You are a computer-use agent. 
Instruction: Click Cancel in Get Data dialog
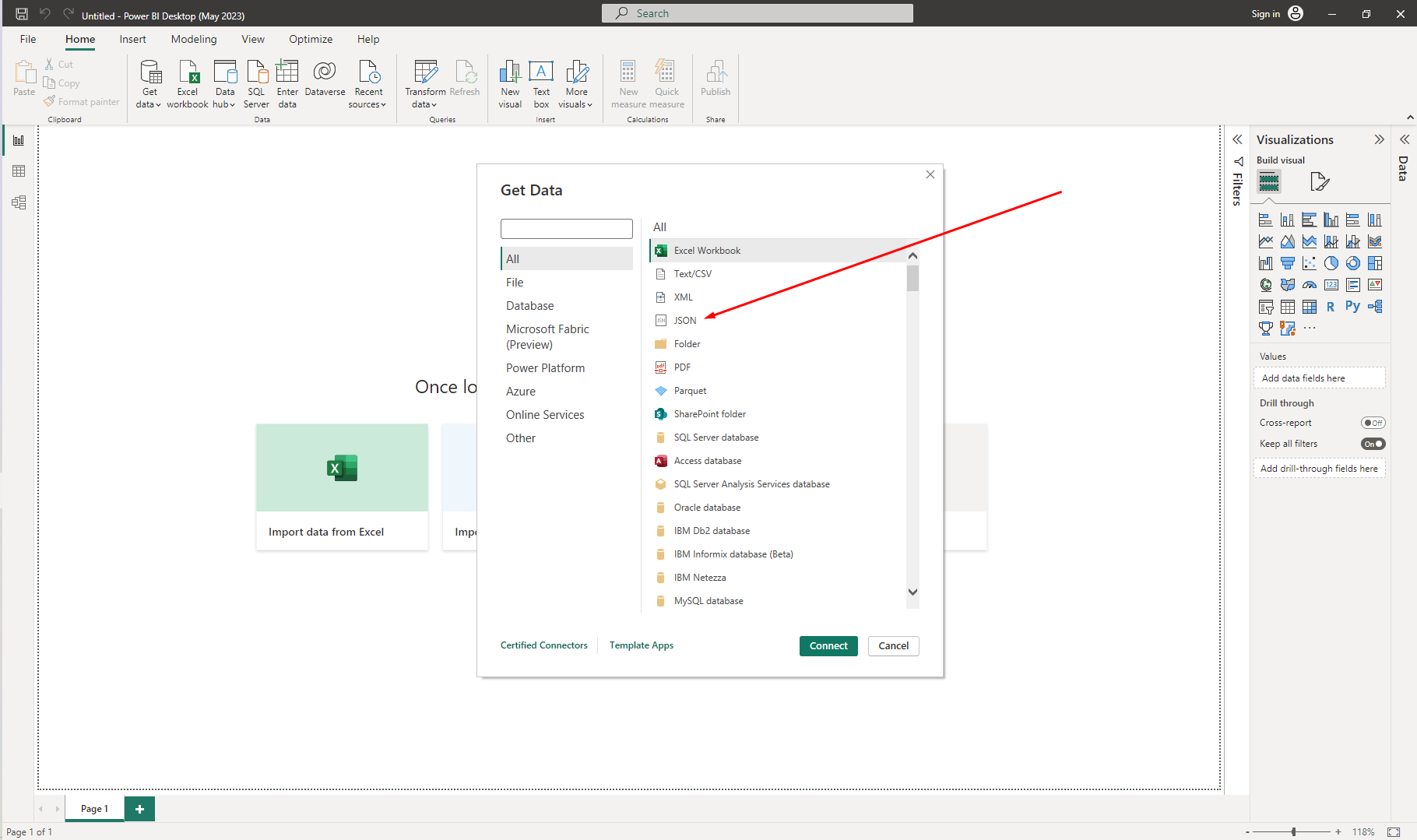point(894,646)
